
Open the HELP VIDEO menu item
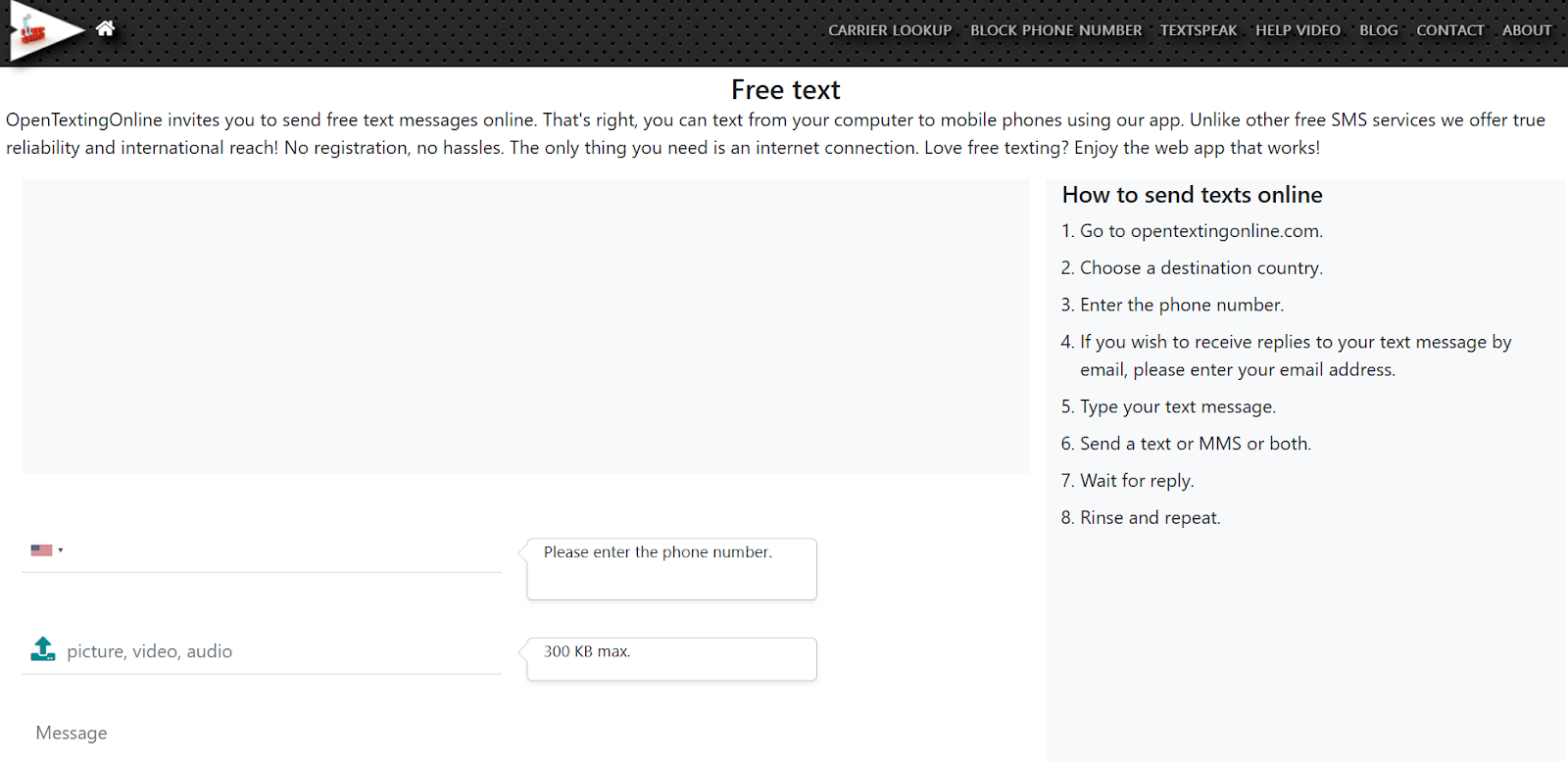[x=1297, y=30]
